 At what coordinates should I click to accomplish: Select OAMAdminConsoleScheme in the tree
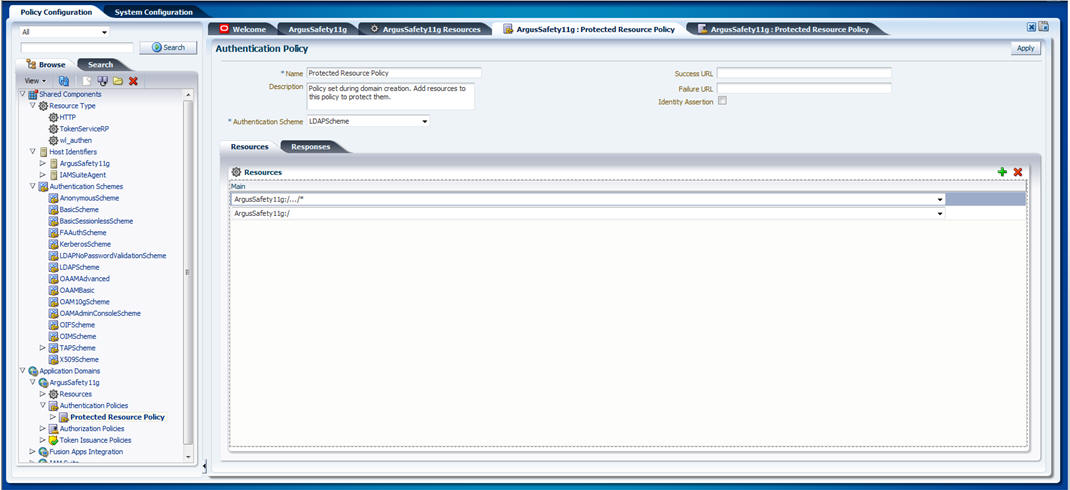[x=100, y=313]
